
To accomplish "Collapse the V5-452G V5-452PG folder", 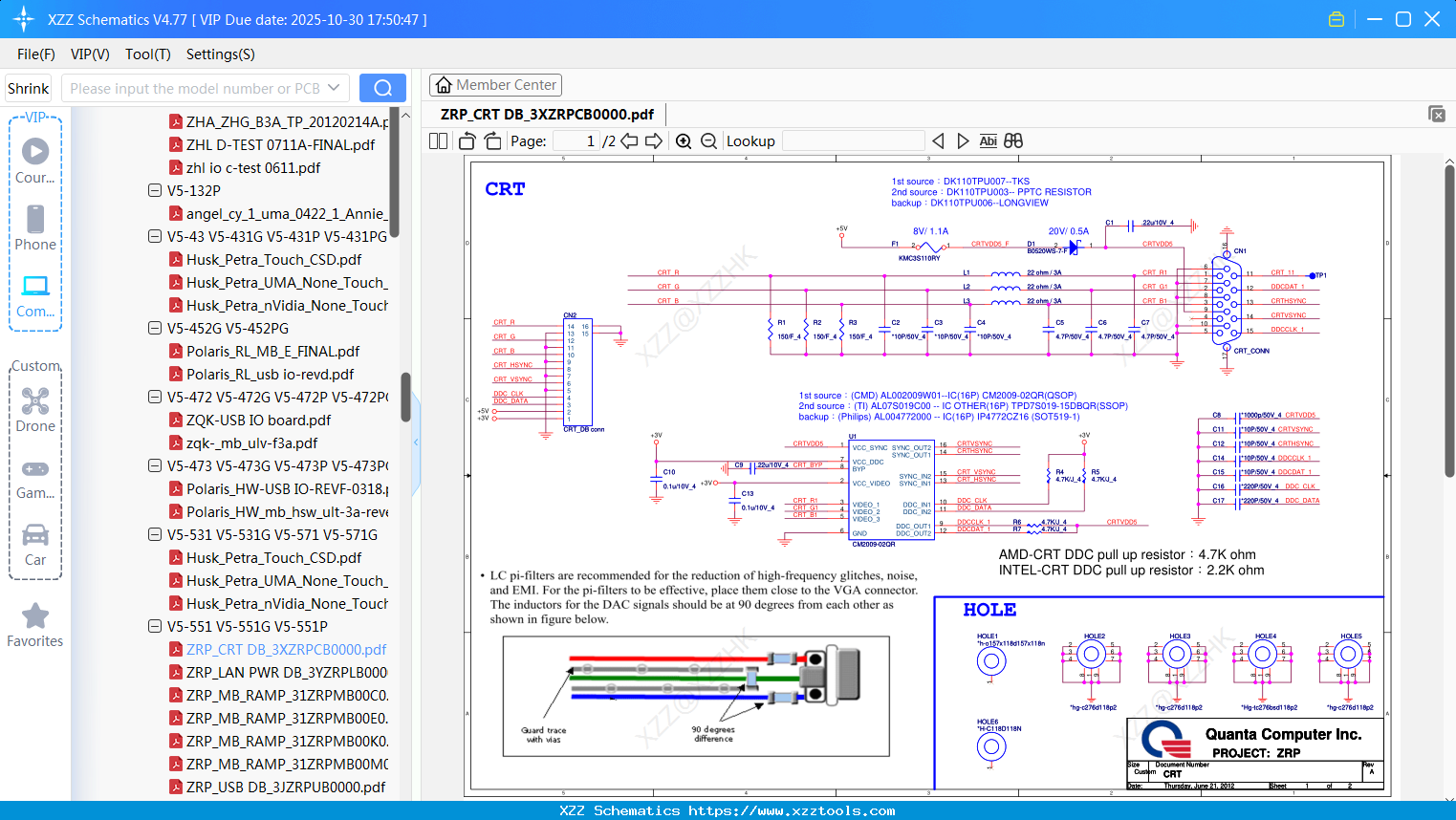I will coord(155,328).
